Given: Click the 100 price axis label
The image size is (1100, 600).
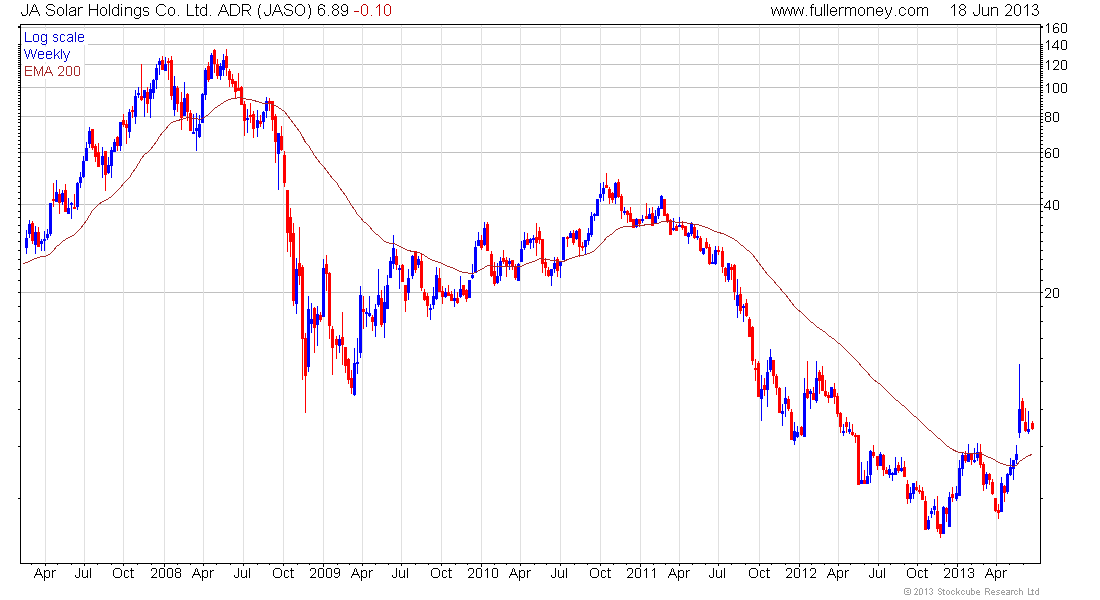Looking at the screenshot, I should 1056,88.
